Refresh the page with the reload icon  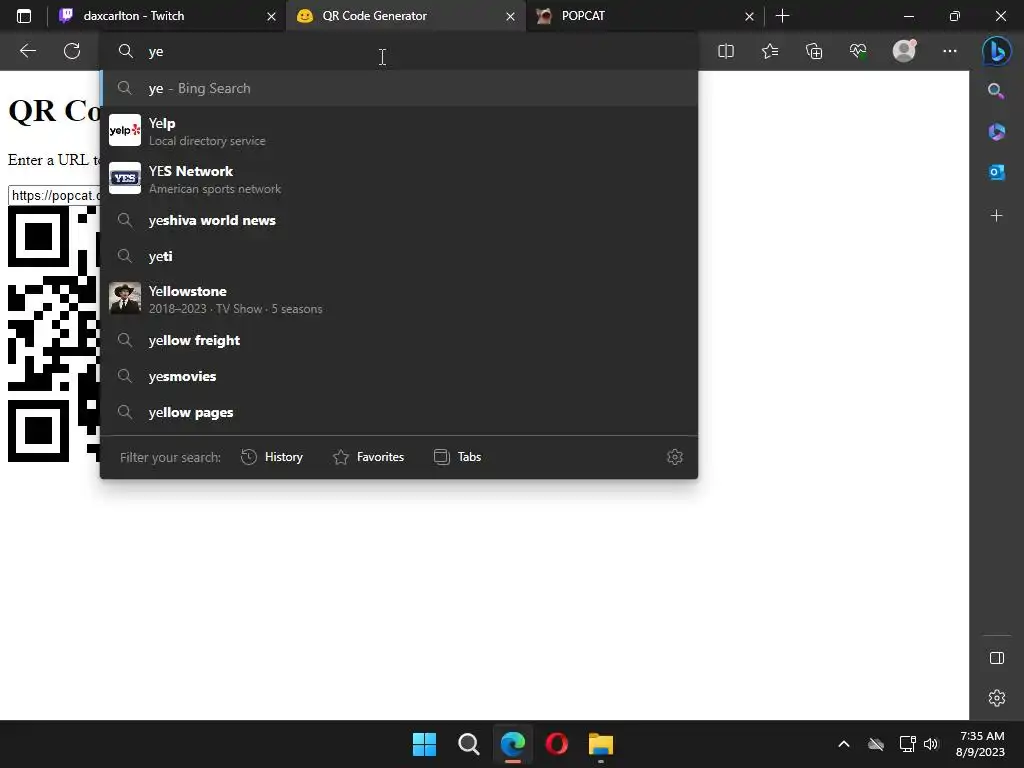(72, 51)
